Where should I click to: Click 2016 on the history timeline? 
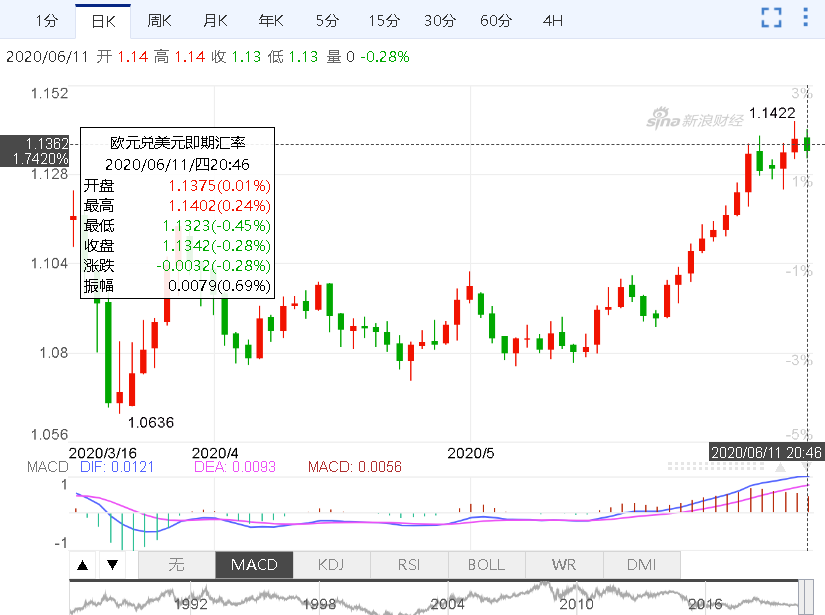click(705, 604)
